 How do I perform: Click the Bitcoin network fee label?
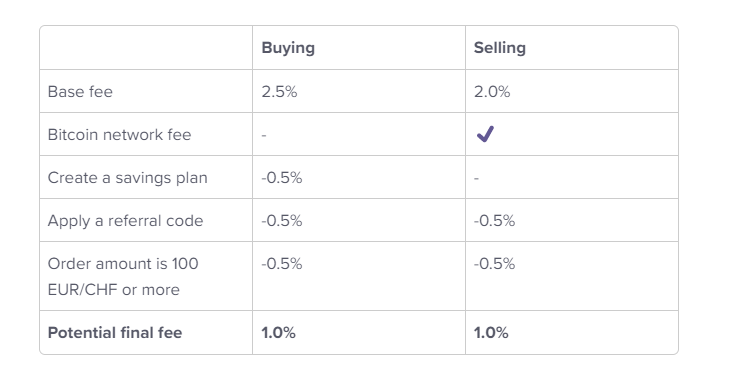pos(120,135)
